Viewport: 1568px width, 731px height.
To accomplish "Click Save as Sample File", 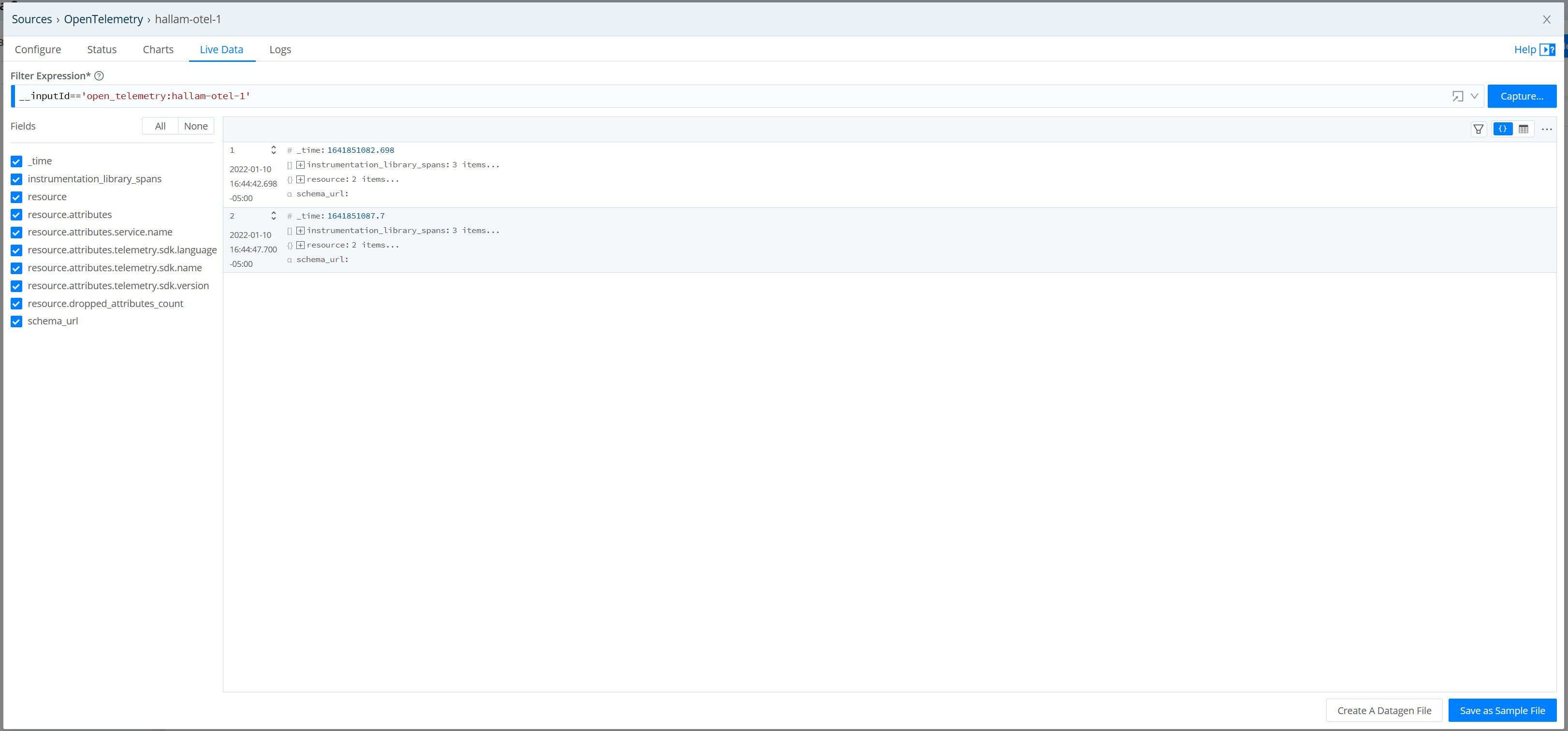I will click(x=1502, y=710).
